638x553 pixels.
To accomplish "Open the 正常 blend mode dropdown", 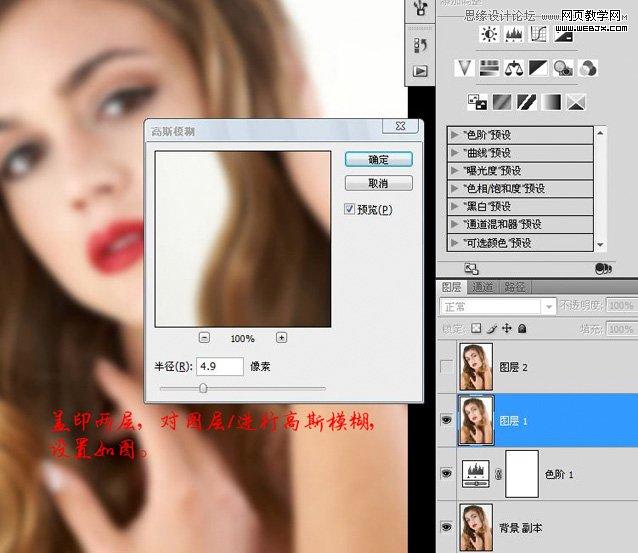I will 497,306.
